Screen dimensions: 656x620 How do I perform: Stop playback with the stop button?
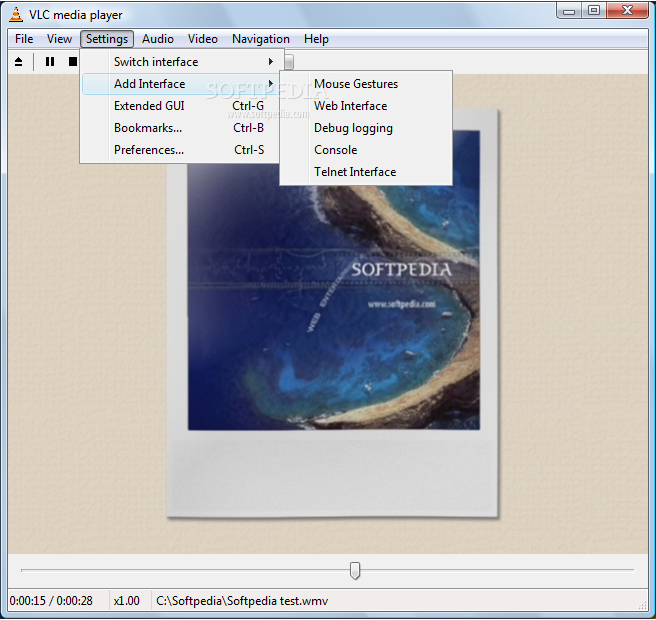pos(73,62)
